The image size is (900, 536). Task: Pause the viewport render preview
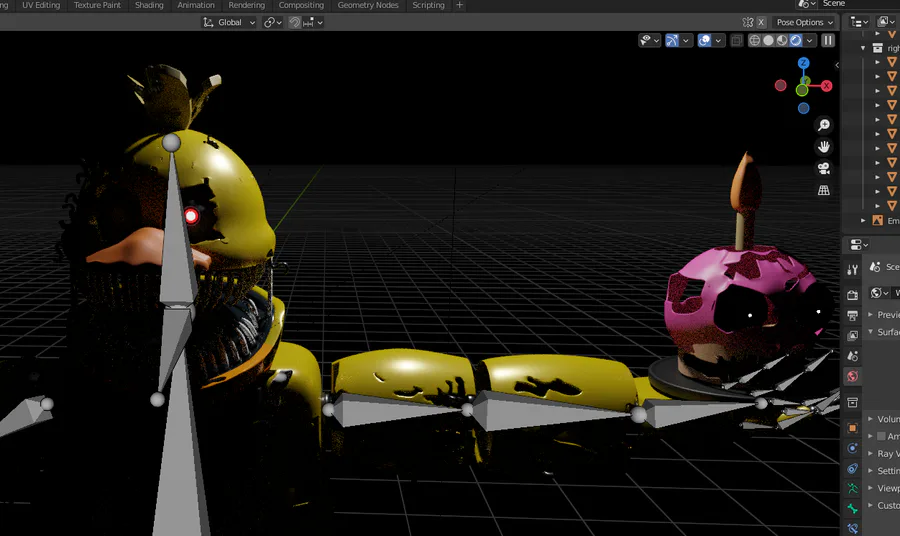coord(828,40)
